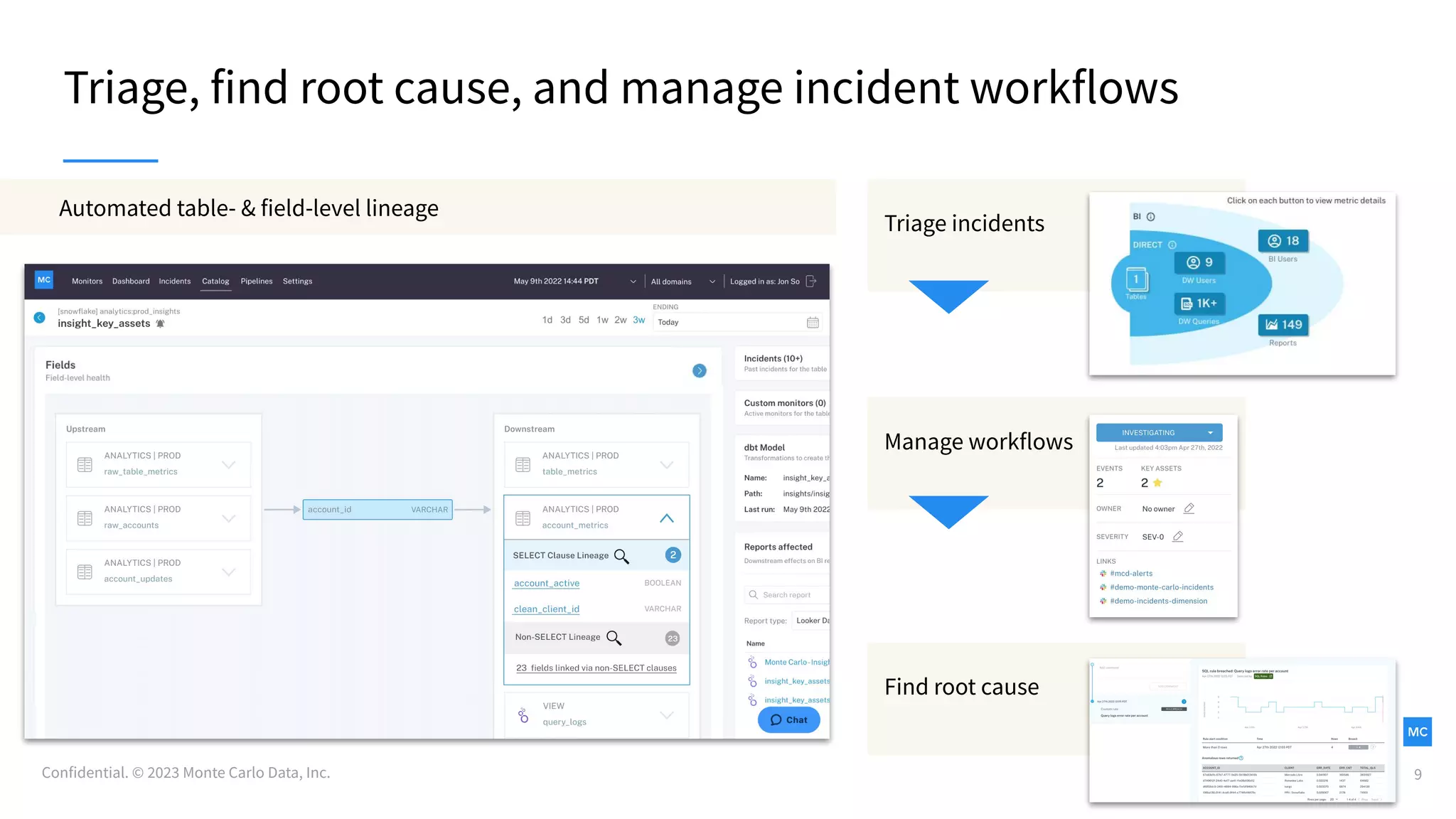
Task: Click the 1 Tables metric button
Action: click(x=1135, y=279)
